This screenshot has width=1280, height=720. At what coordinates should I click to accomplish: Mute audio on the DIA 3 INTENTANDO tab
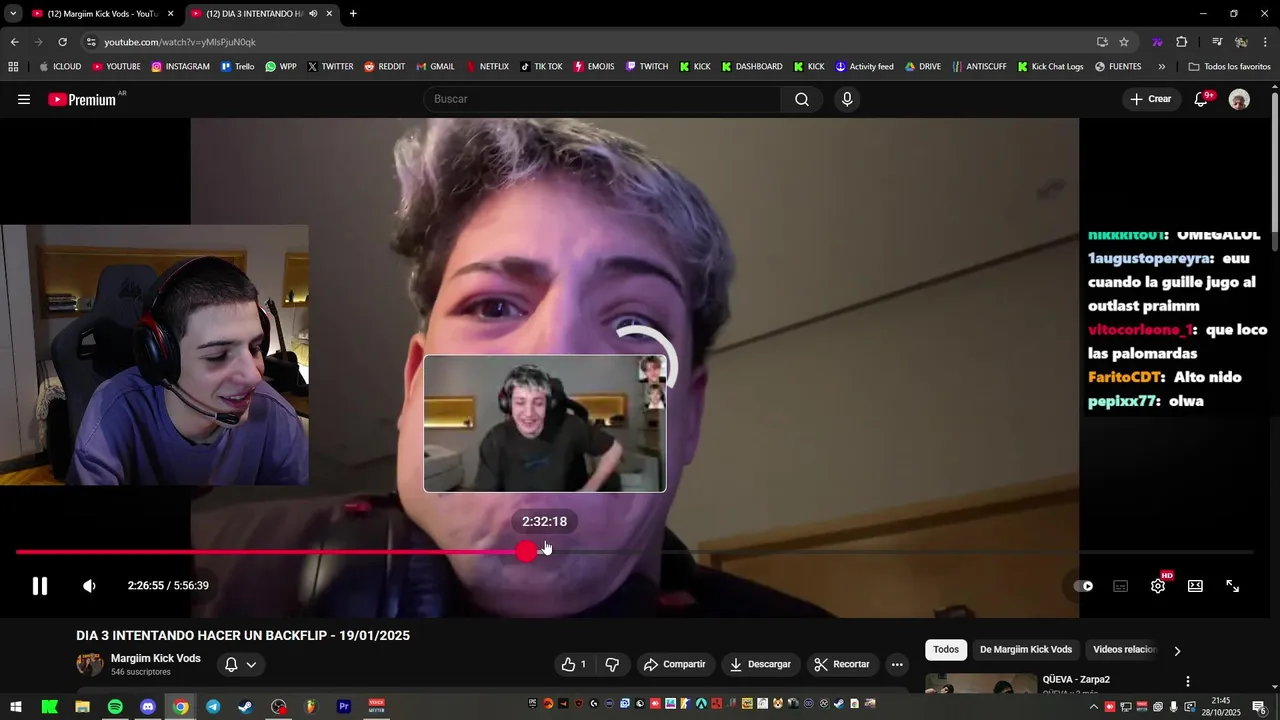click(313, 14)
